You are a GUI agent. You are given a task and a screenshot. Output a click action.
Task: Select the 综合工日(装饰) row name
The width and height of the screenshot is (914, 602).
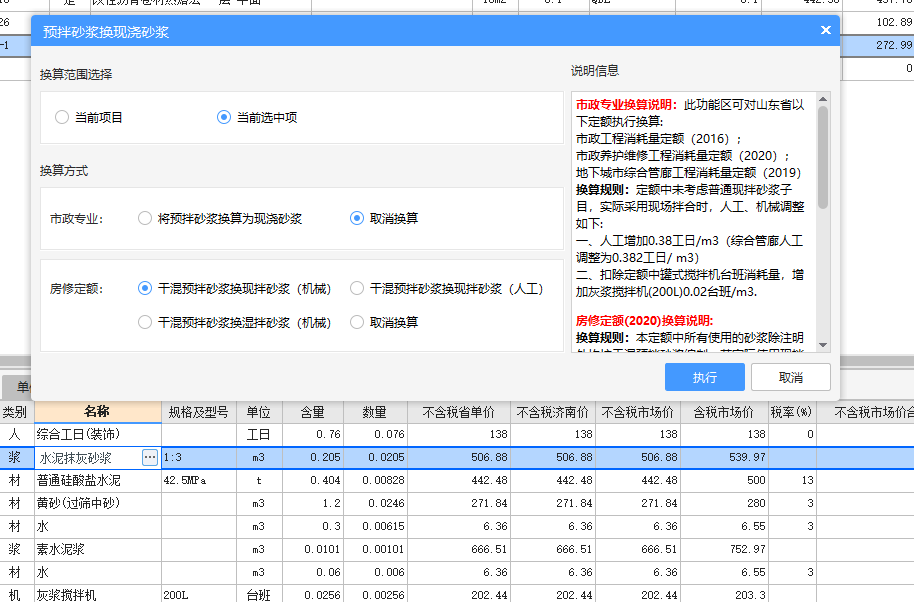(x=98, y=434)
